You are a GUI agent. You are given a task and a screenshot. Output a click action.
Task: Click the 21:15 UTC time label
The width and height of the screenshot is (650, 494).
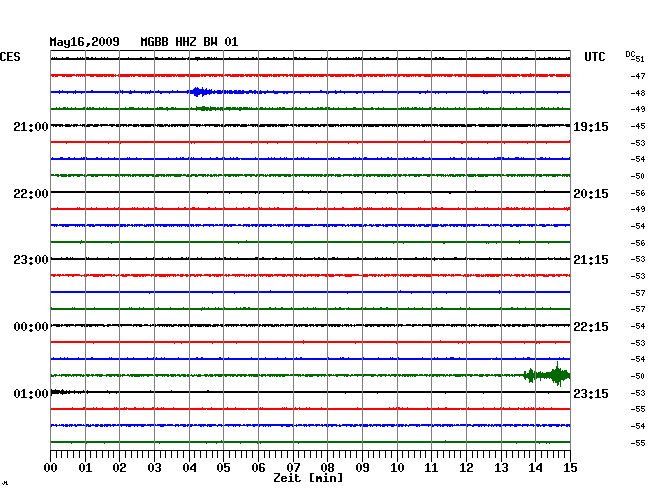point(591,260)
